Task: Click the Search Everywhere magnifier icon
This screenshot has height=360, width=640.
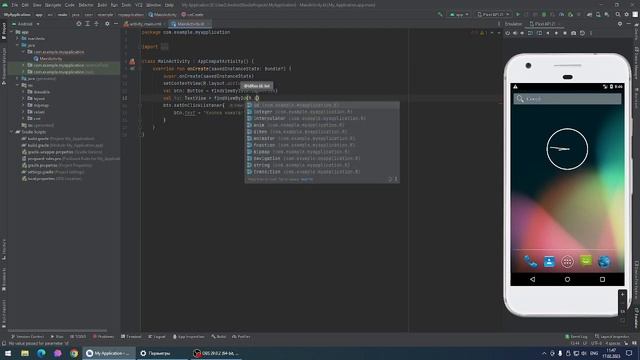Action: click(x=618, y=14)
